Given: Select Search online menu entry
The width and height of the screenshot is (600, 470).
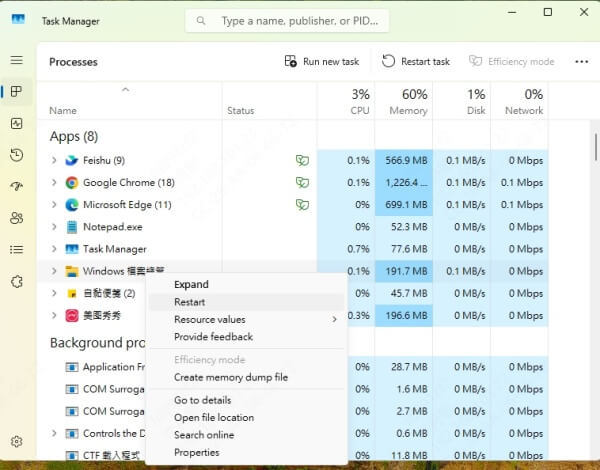Looking at the screenshot, I should point(246,435).
